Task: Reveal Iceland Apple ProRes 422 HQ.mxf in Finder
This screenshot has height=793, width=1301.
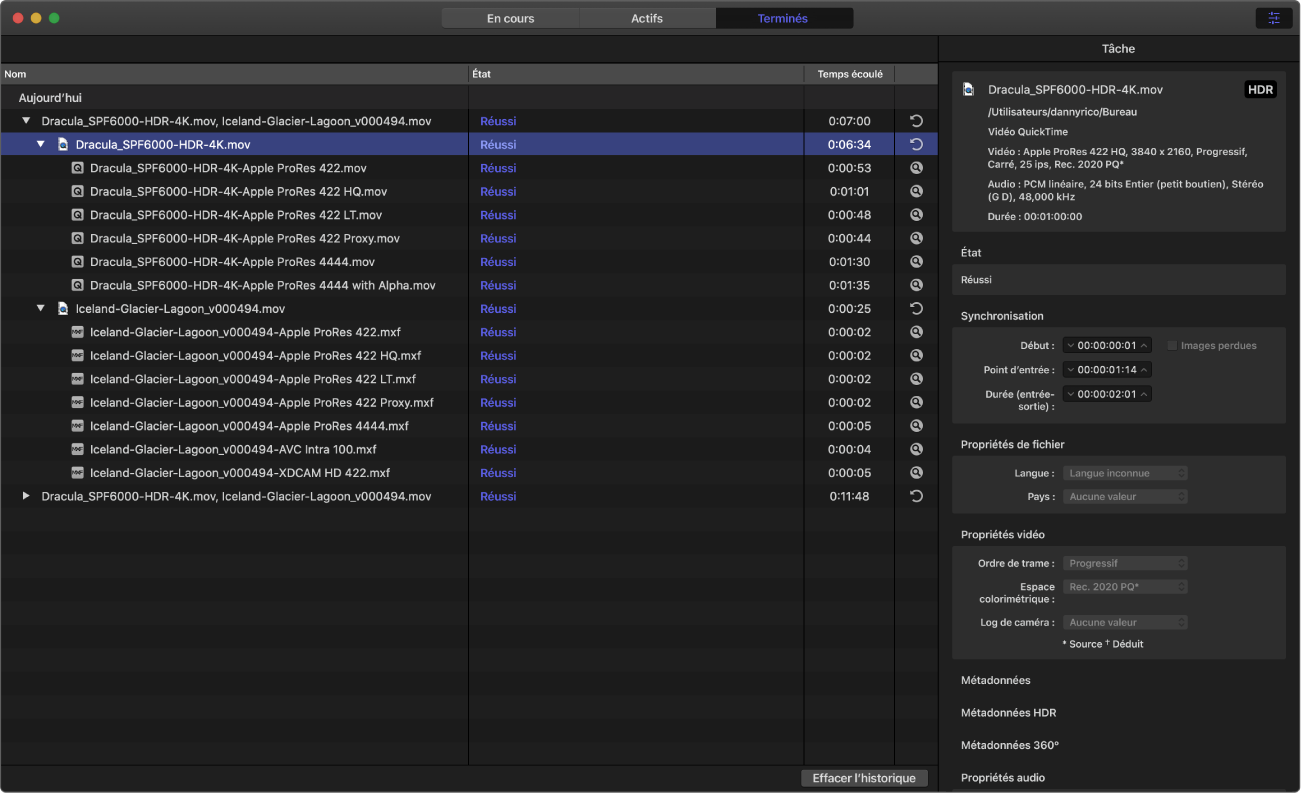Action: coord(916,356)
